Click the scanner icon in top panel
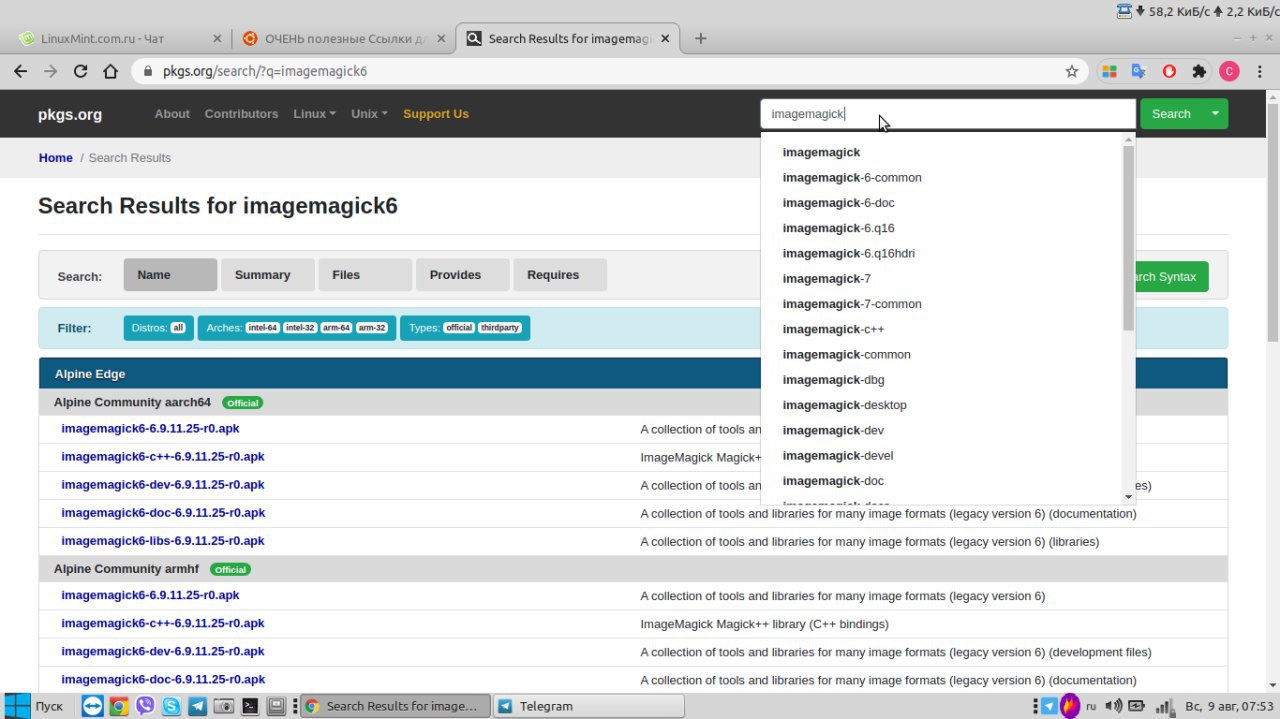This screenshot has width=1280, height=719. click(x=1124, y=11)
